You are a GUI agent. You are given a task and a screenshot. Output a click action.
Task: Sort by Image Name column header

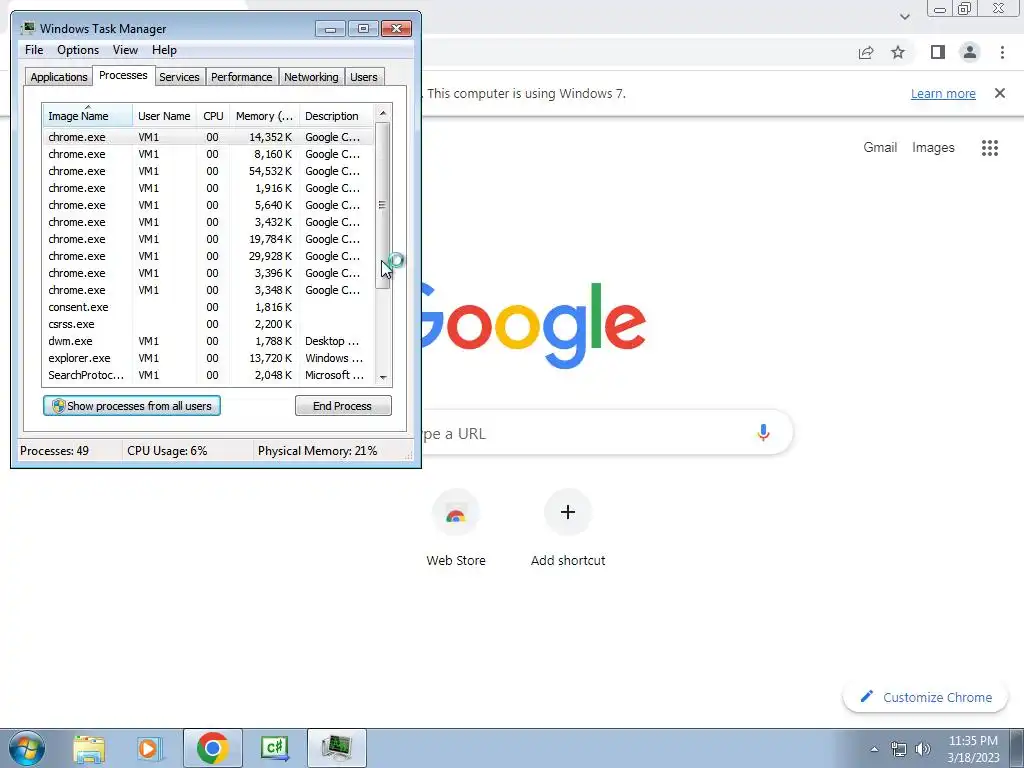tap(88, 116)
